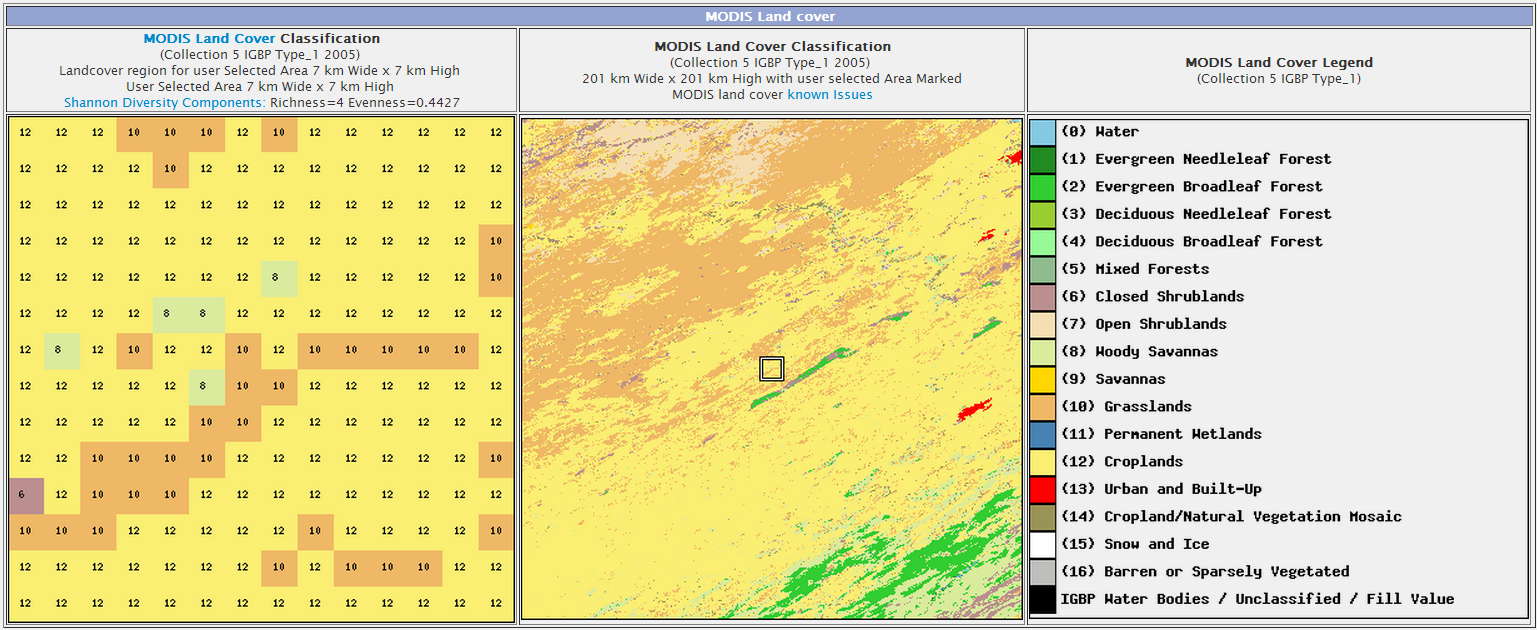Click the white Snow and Ice swatch

(1043, 544)
